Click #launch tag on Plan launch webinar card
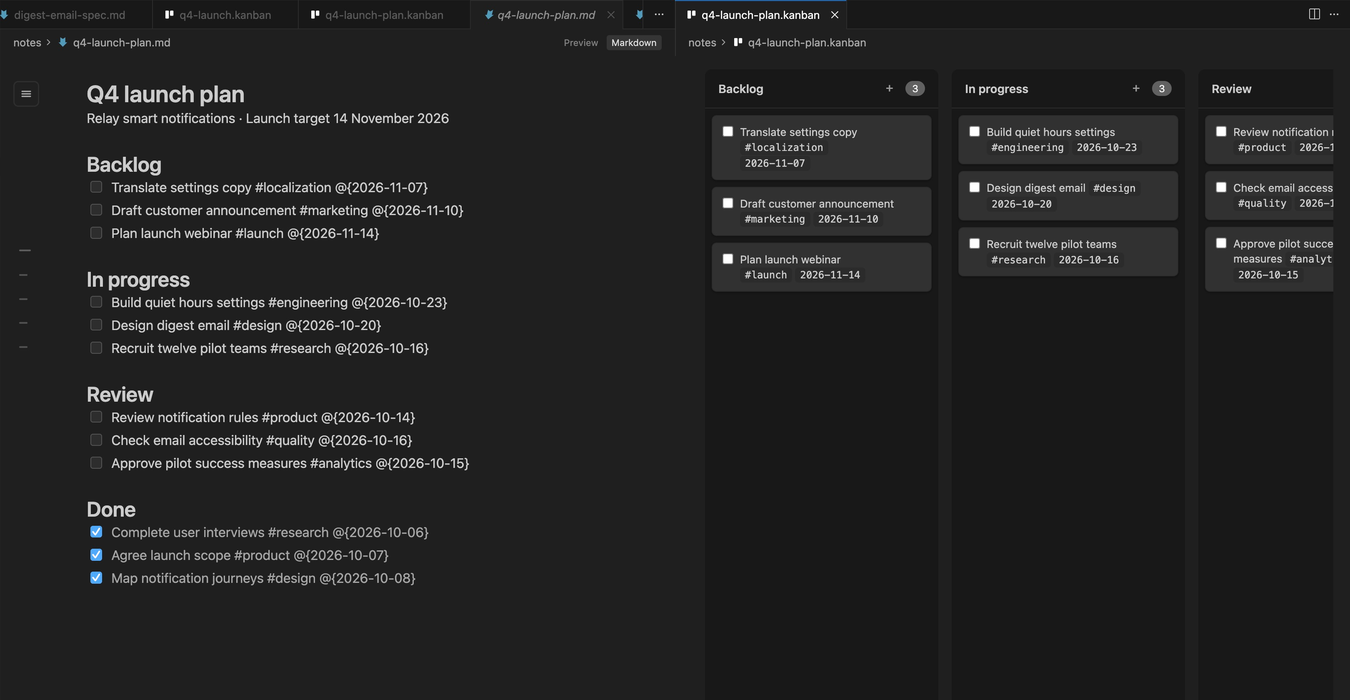 (x=766, y=275)
